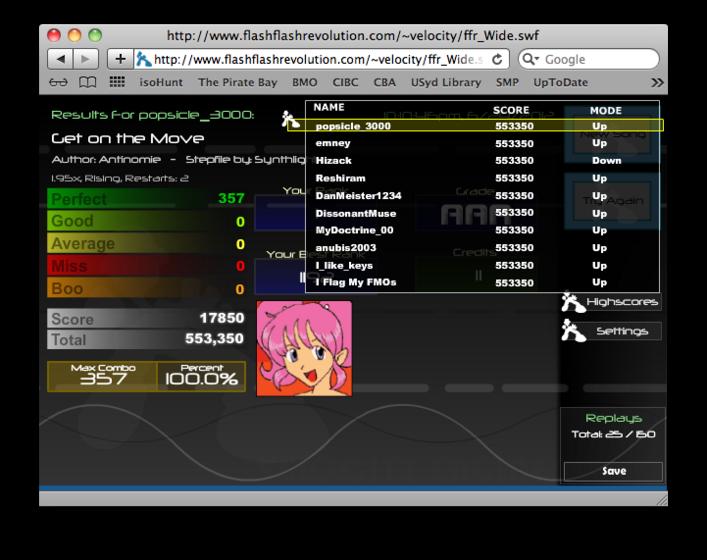Reload the page with the refresh icon

pos(497,59)
